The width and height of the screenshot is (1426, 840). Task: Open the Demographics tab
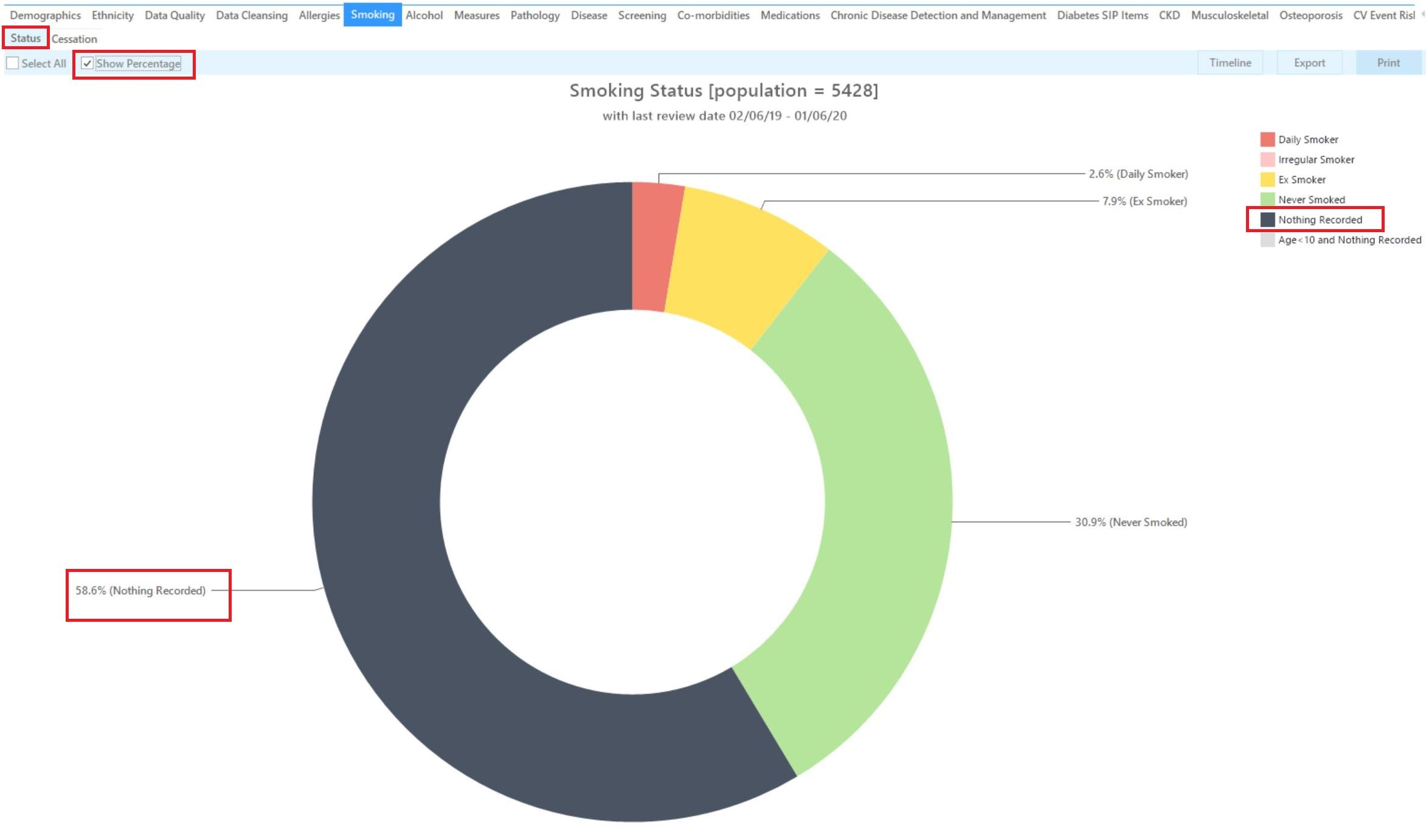point(45,15)
